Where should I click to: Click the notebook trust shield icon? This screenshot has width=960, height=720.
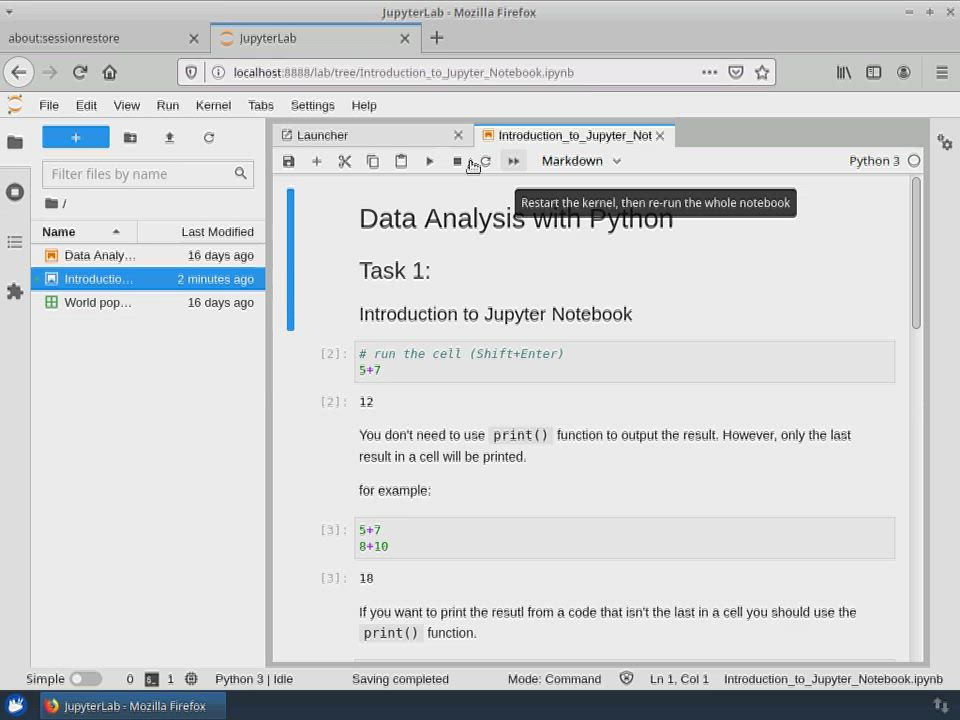(x=626, y=678)
